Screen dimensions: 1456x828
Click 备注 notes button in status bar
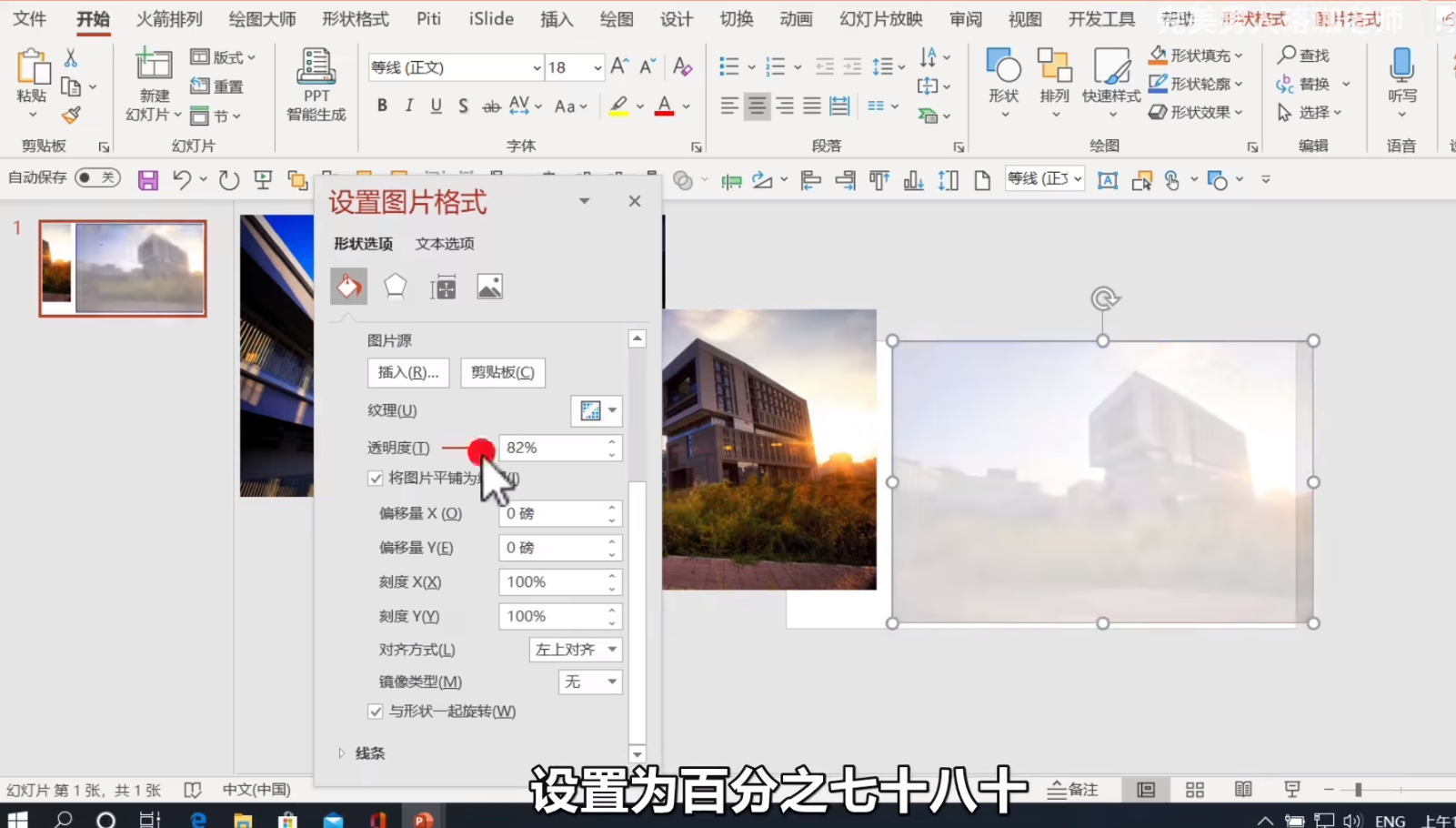coord(1073,790)
